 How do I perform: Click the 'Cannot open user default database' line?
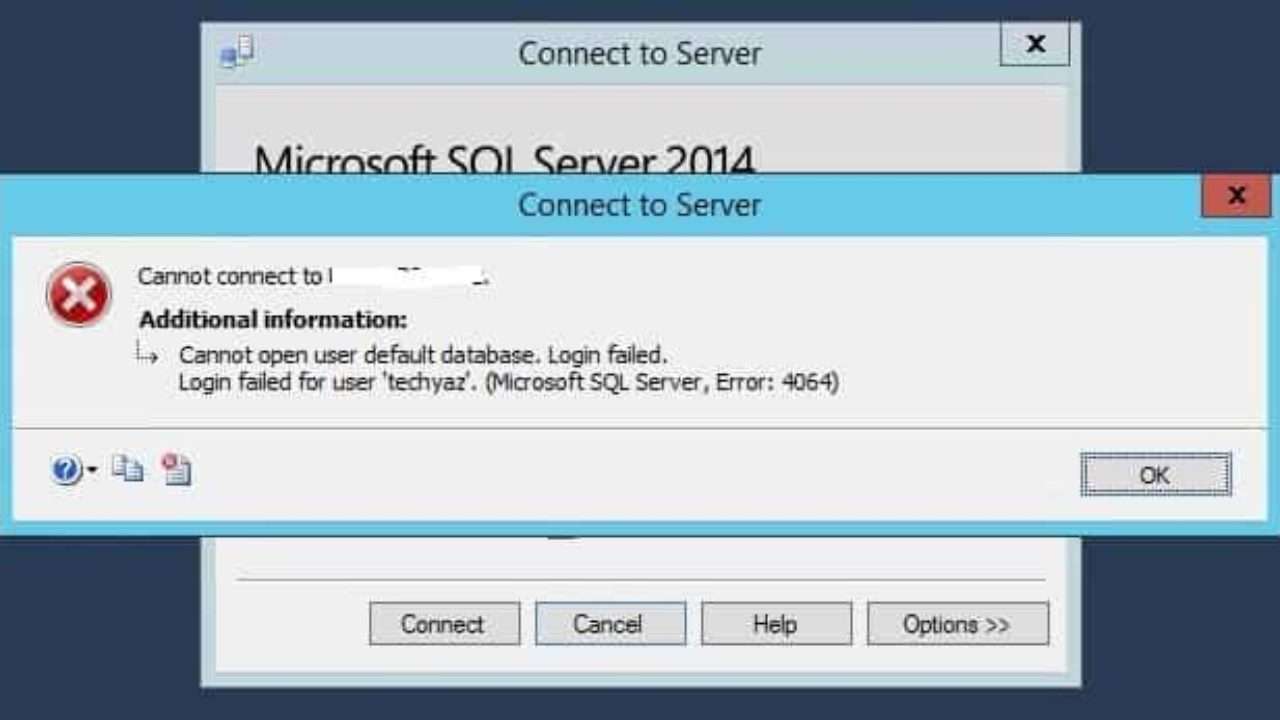[x=423, y=355]
